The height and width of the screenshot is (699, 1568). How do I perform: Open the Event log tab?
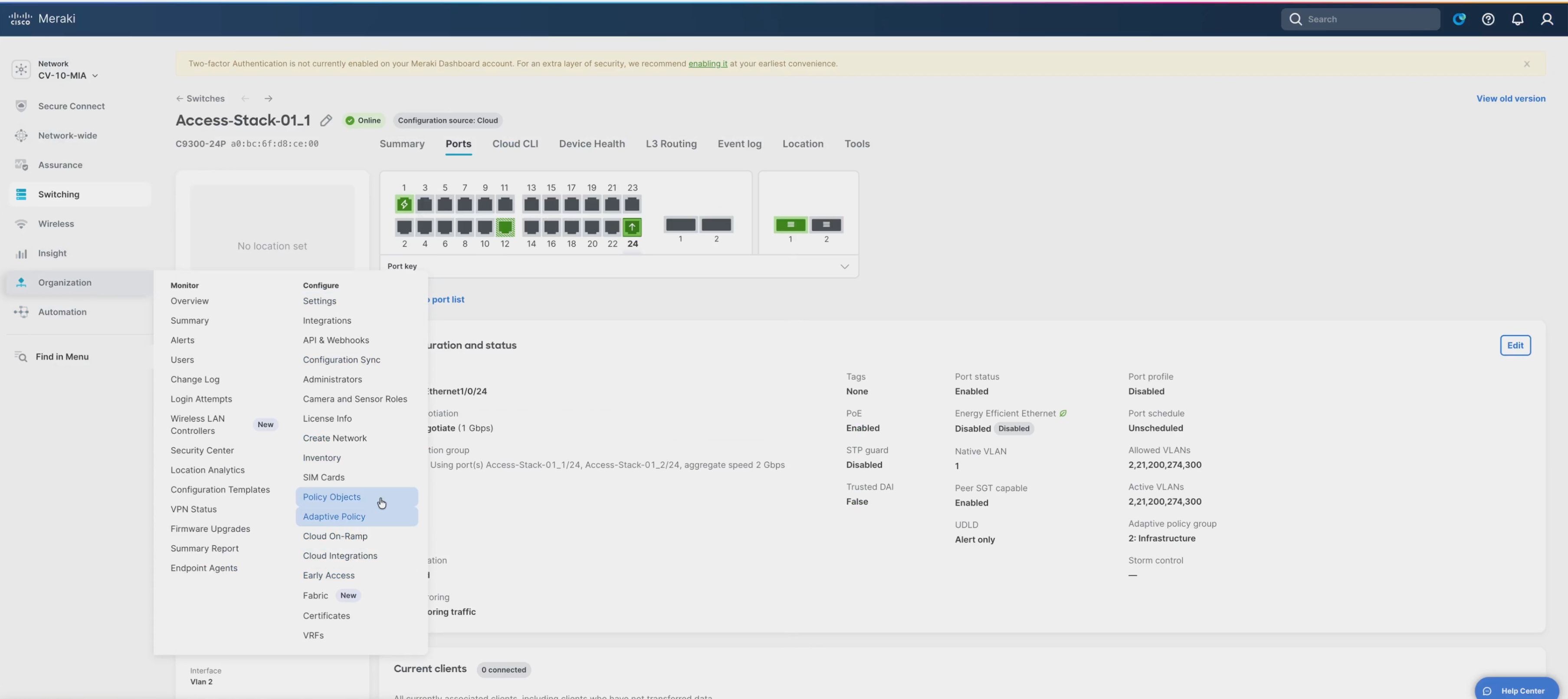[739, 144]
